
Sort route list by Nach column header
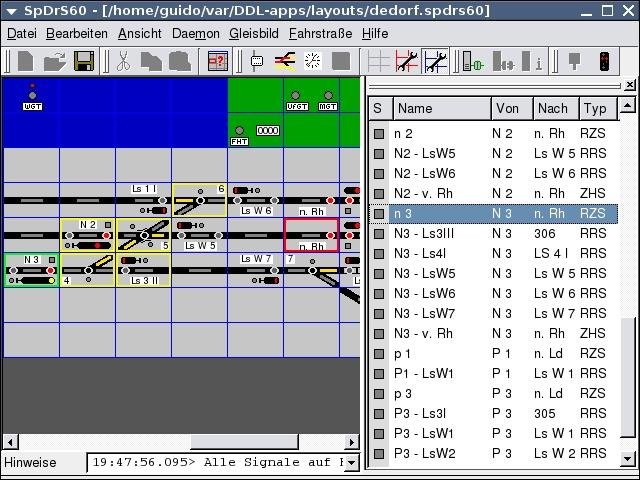(x=556, y=109)
